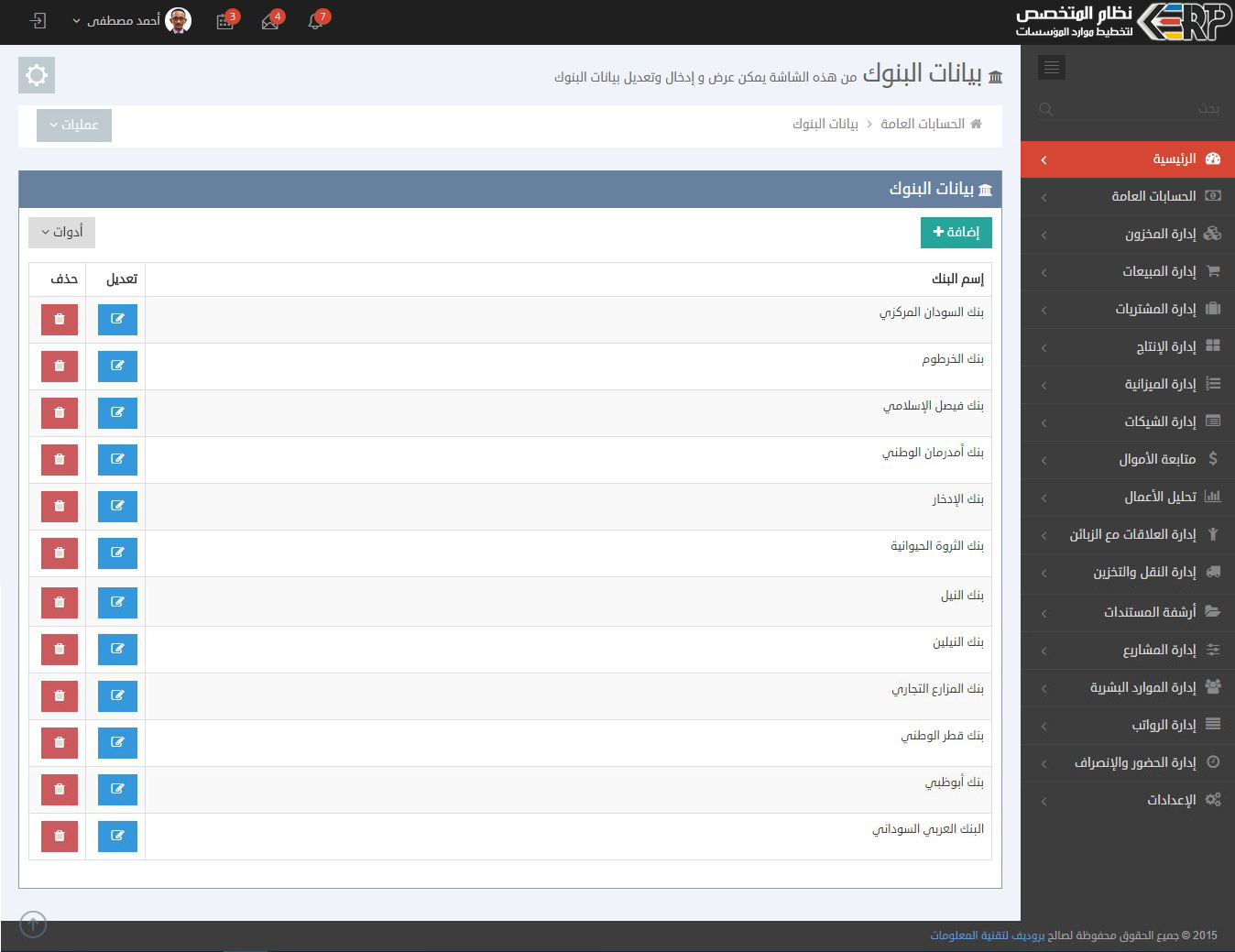
Task: Expand الحسابات العامة in the sidebar
Action: tap(1153, 196)
